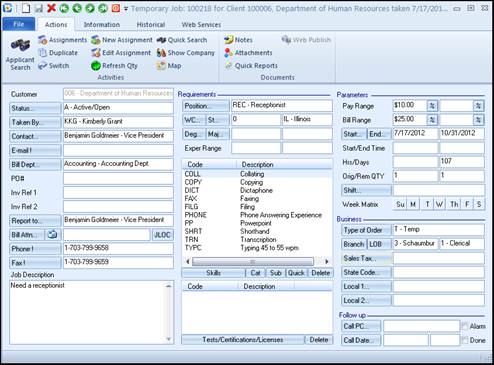Toggle Pay Range minimum percent button
The width and height of the screenshot is (494, 365).
(432, 106)
